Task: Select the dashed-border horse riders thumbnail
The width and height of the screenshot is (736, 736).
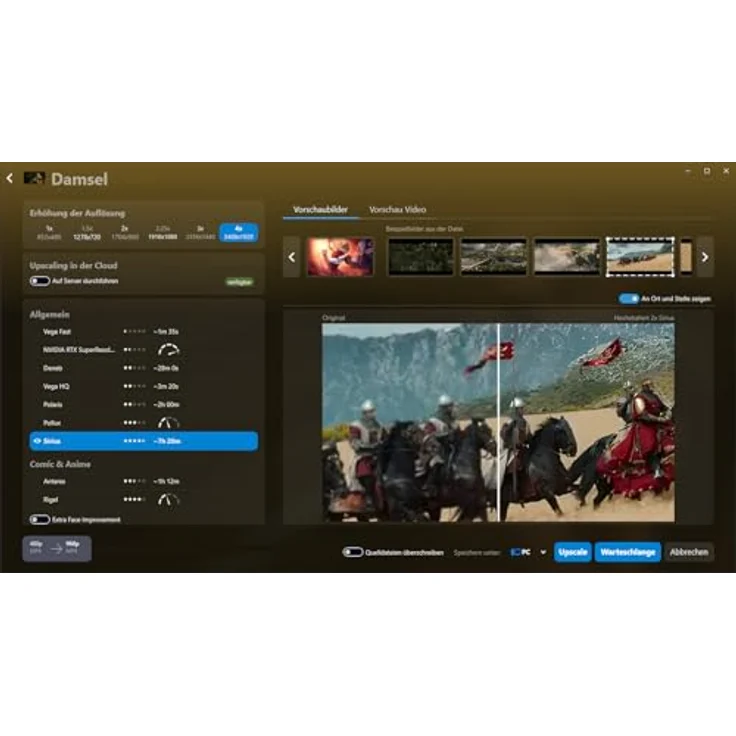Action: [640, 257]
